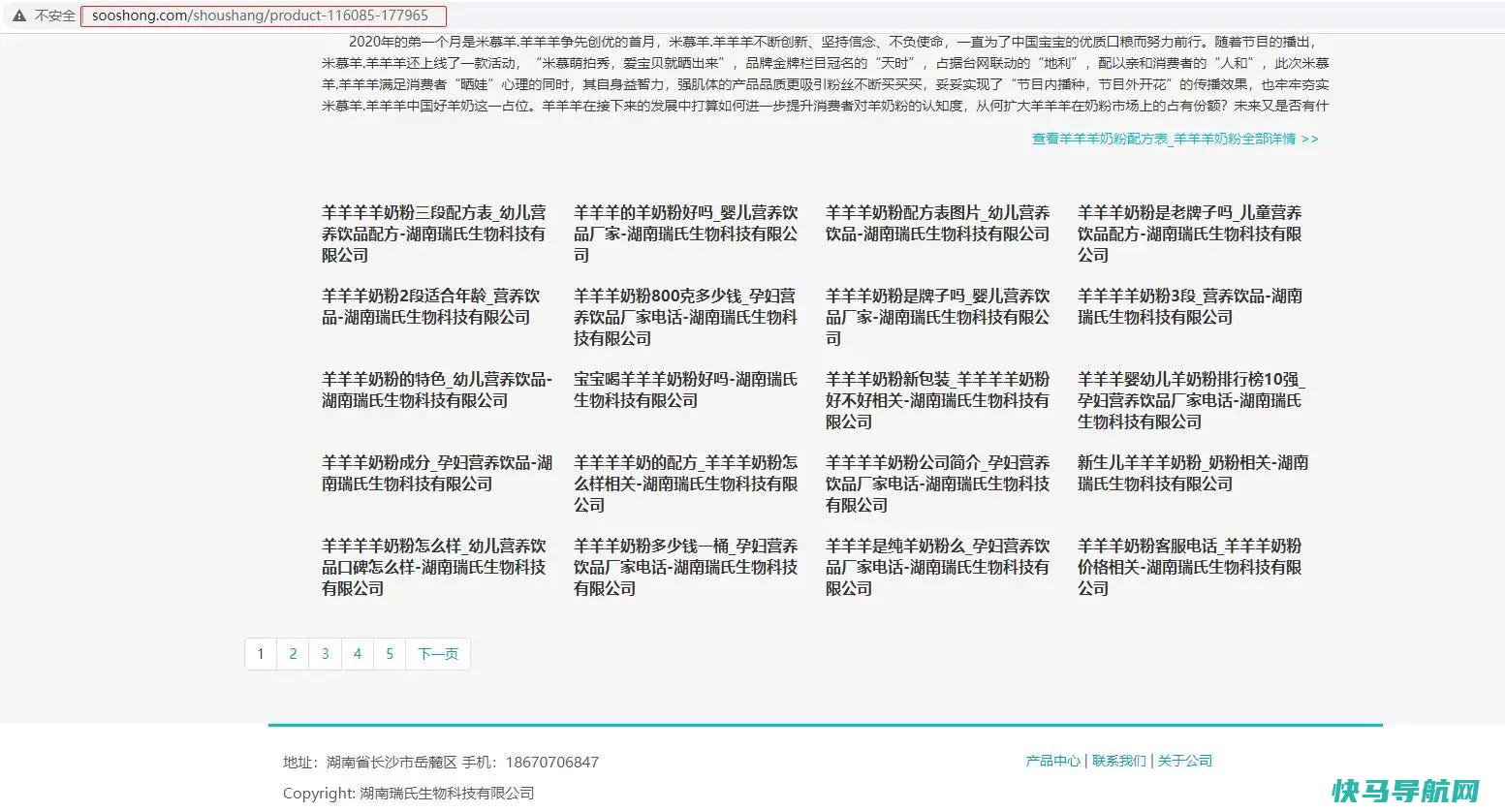Open article 羊羊羊婴幼儿羊奶粉排行榜10强

[1192, 400]
